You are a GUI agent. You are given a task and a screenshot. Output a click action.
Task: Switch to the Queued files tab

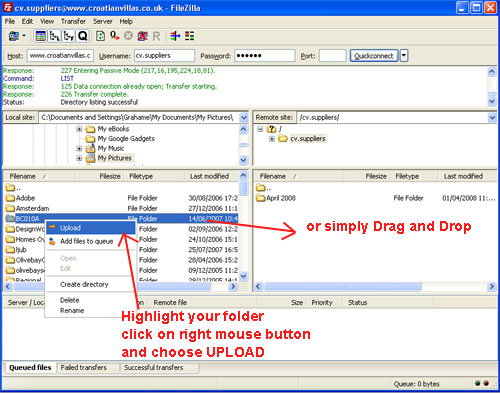[30, 368]
